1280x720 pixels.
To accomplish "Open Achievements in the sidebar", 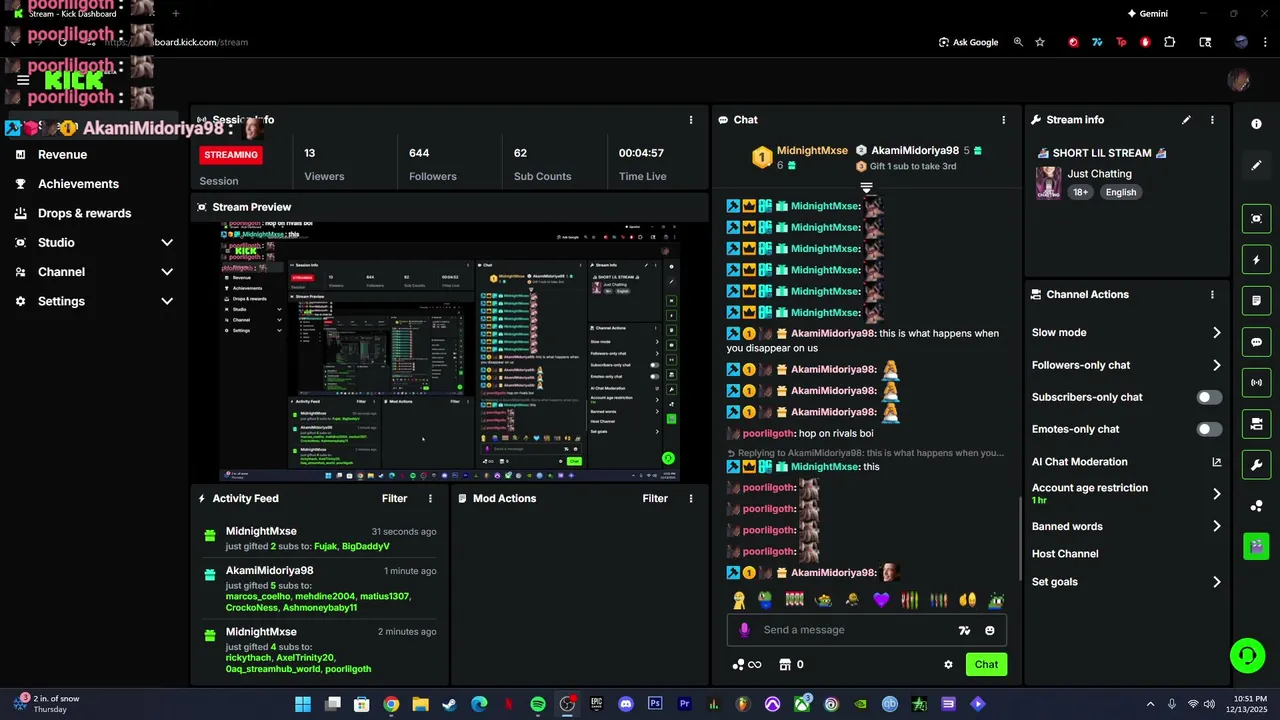I will tap(78, 184).
